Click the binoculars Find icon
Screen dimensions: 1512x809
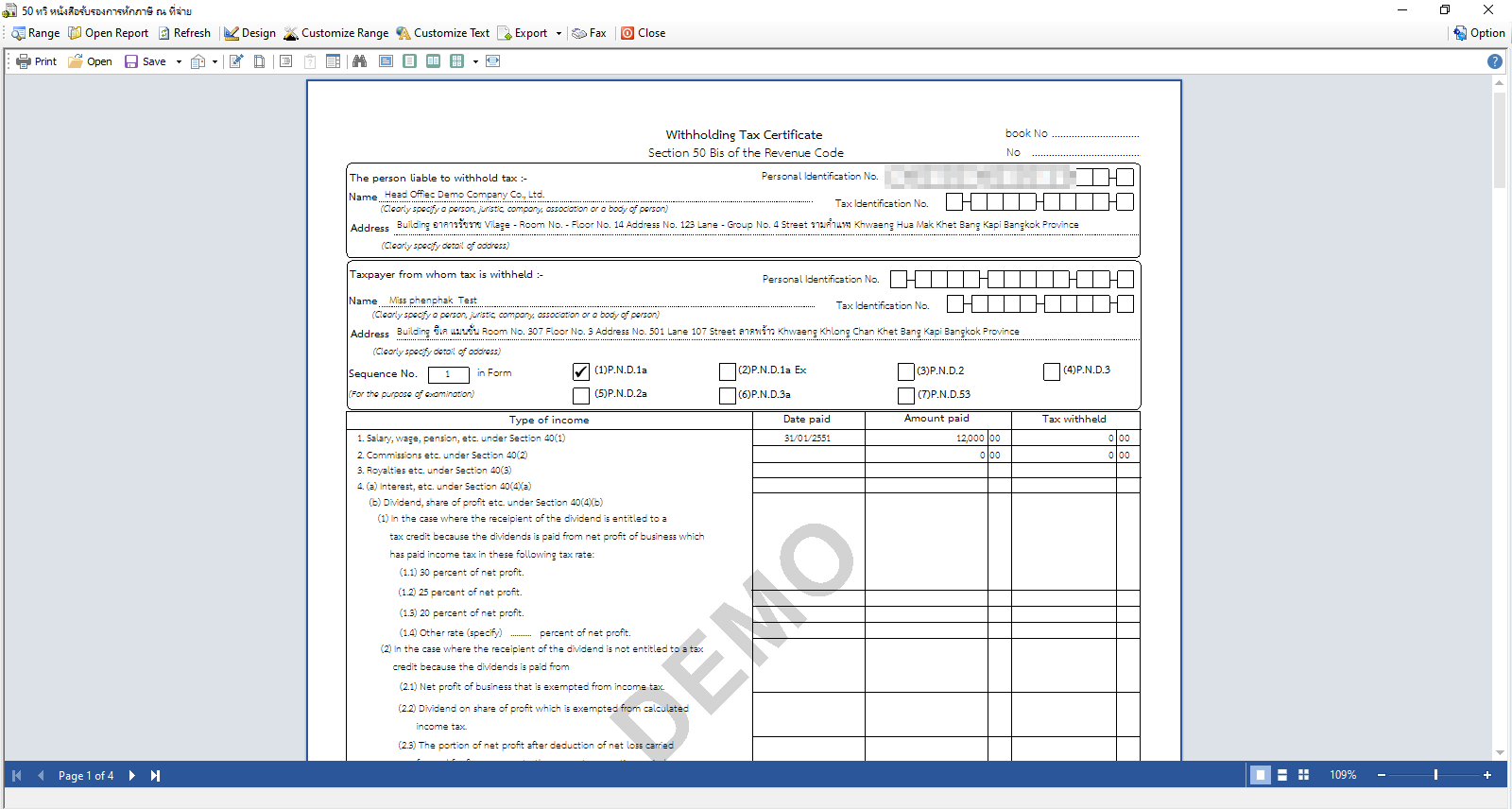[x=359, y=61]
